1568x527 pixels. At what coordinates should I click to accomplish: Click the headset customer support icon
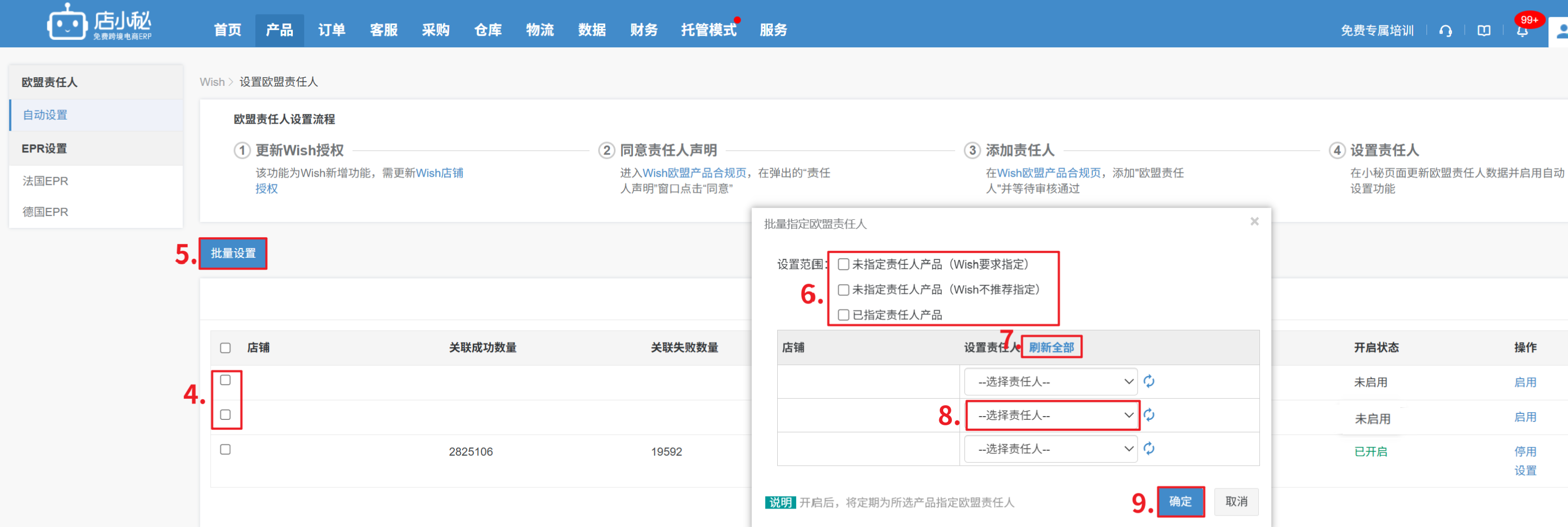[x=1445, y=30]
